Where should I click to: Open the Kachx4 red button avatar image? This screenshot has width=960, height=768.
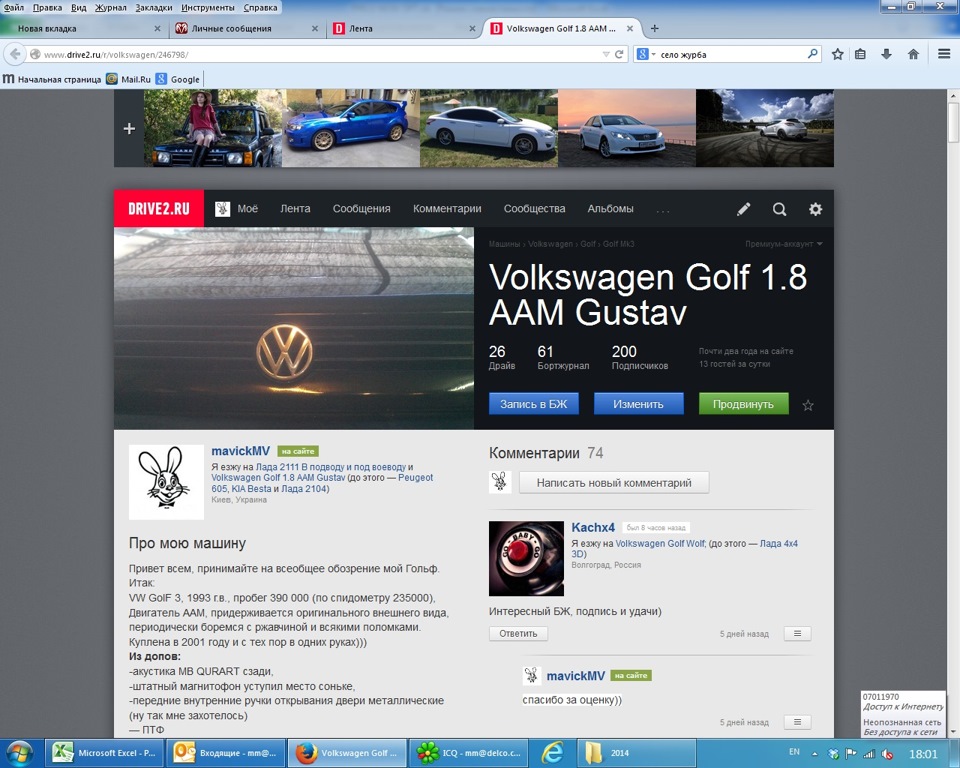[526, 558]
